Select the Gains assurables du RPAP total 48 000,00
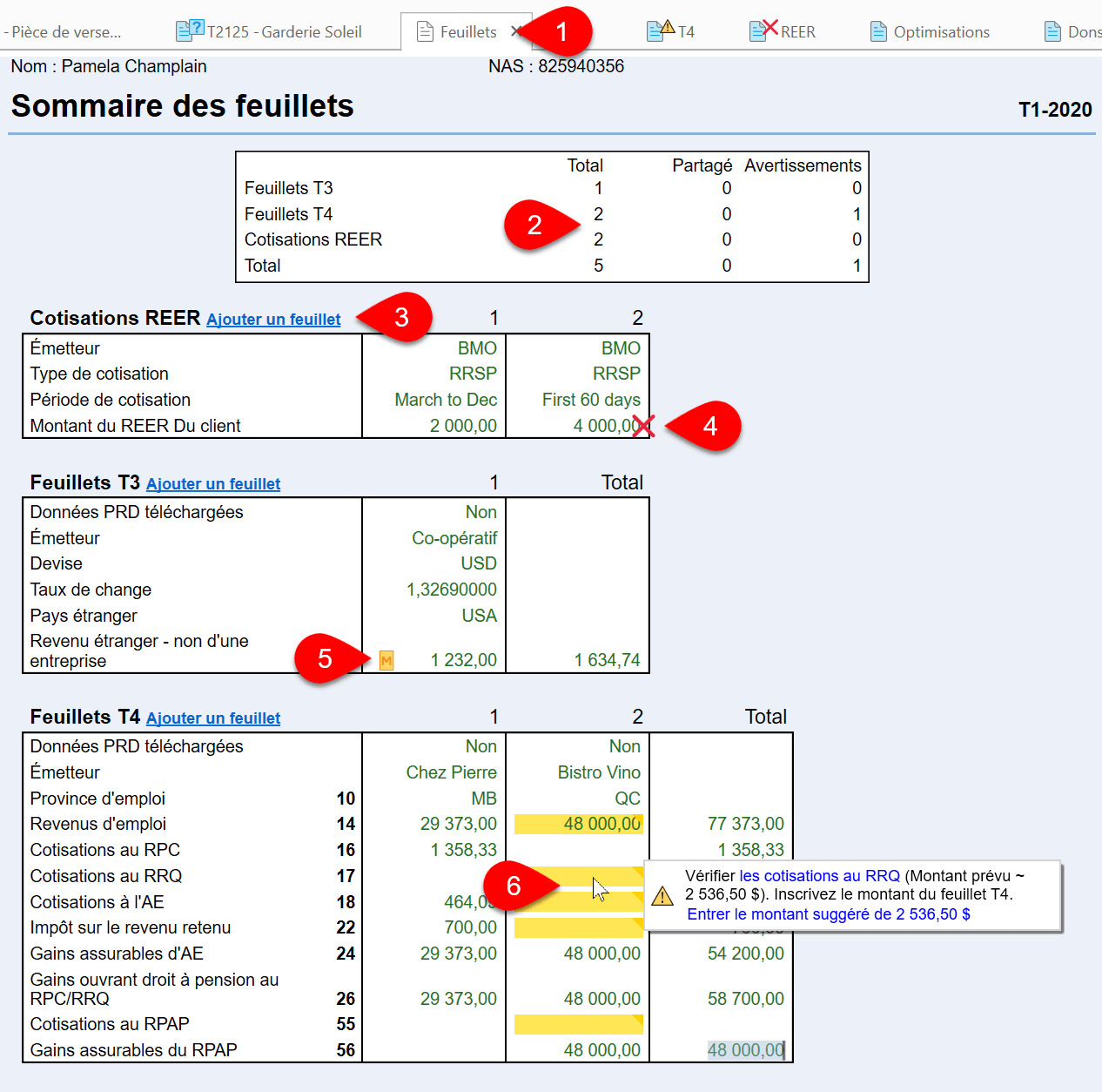The height and width of the screenshot is (1092, 1102). click(746, 1050)
